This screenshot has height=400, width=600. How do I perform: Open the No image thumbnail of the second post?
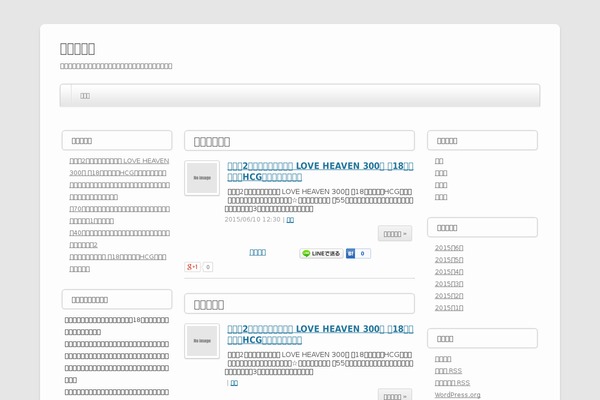(202, 341)
